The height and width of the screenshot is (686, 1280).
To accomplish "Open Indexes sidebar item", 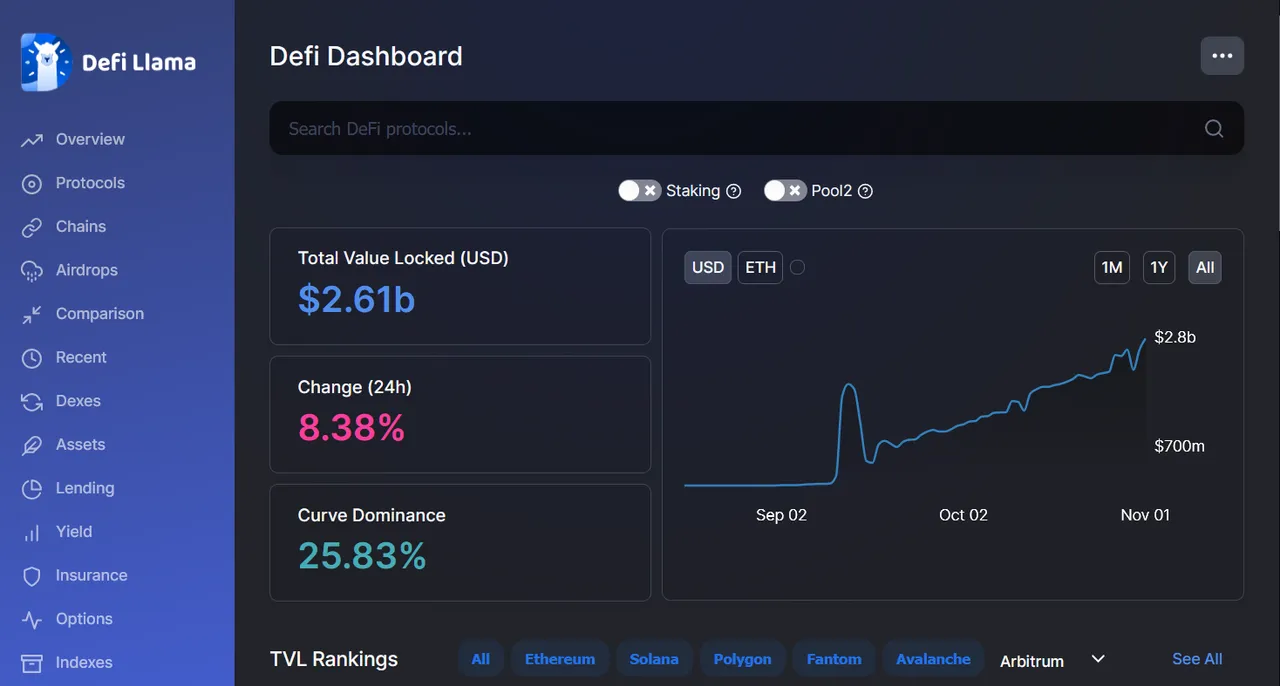I will (x=84, y=662).
